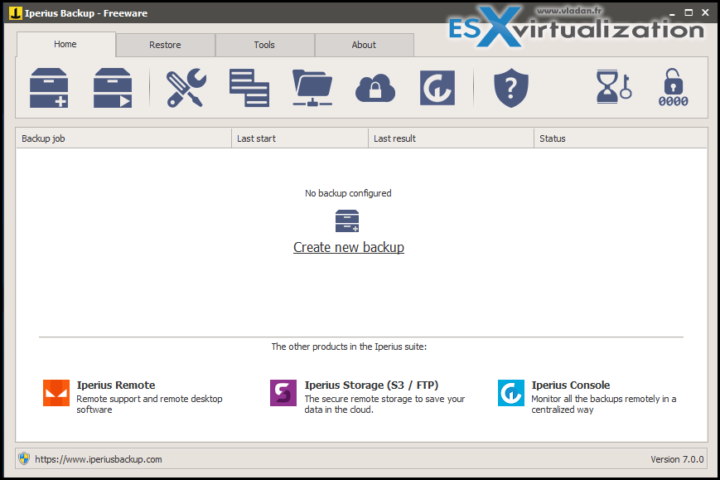Click the create new backup toolbar icon

pyautogui.click(x=49, y=88)
